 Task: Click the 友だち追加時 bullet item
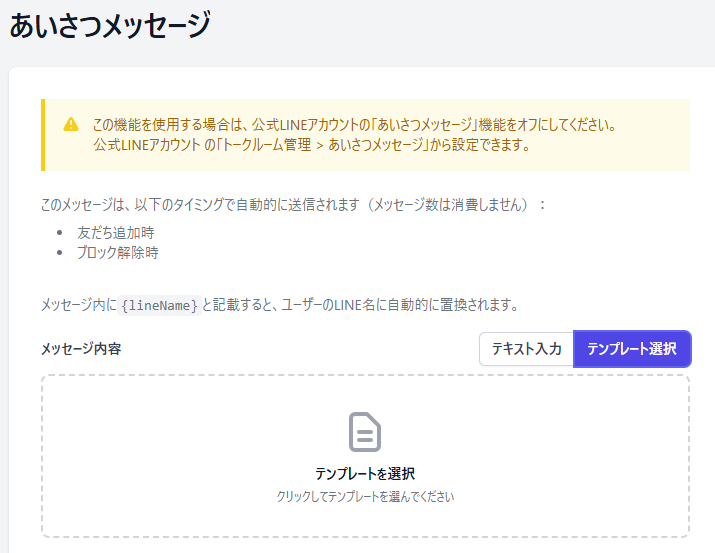(115, 232)
